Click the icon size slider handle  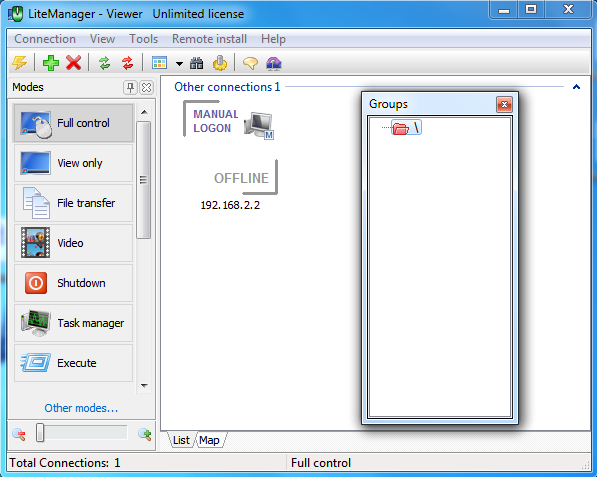[40, 433]
